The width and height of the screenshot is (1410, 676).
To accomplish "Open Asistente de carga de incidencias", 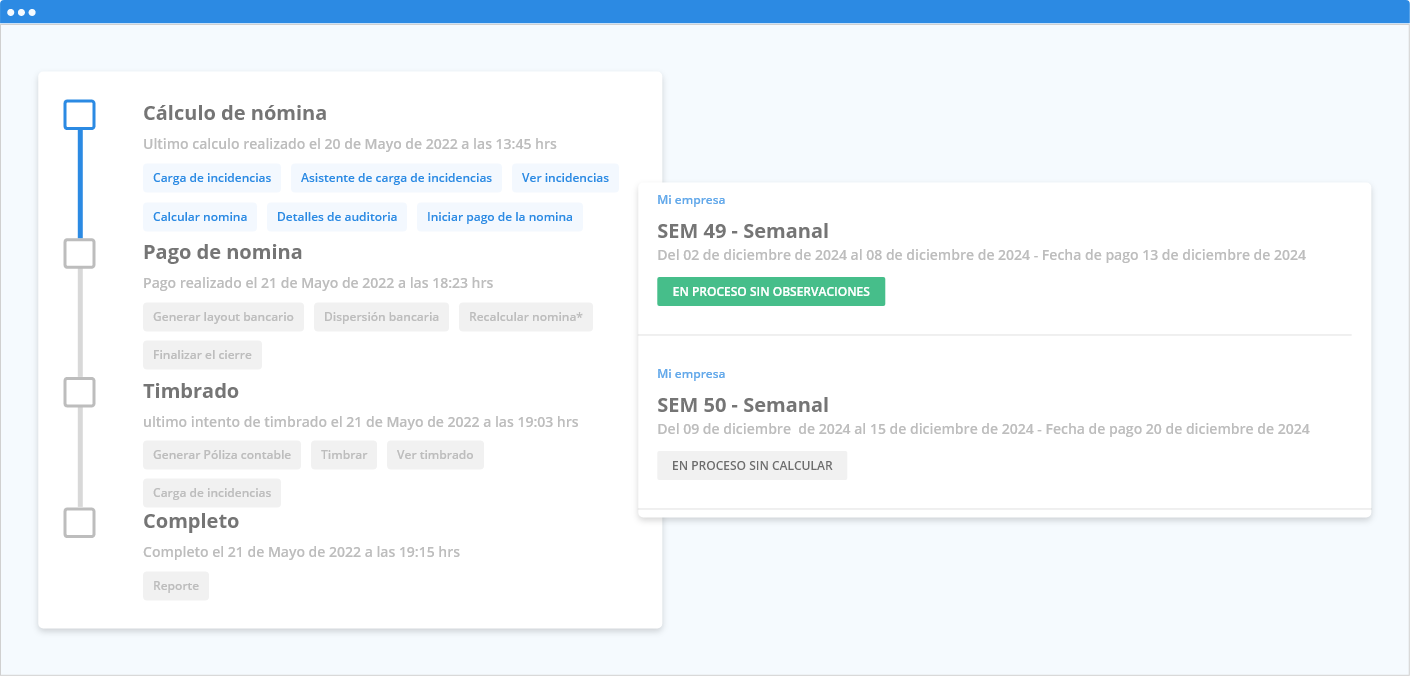I will click(396, 178).
